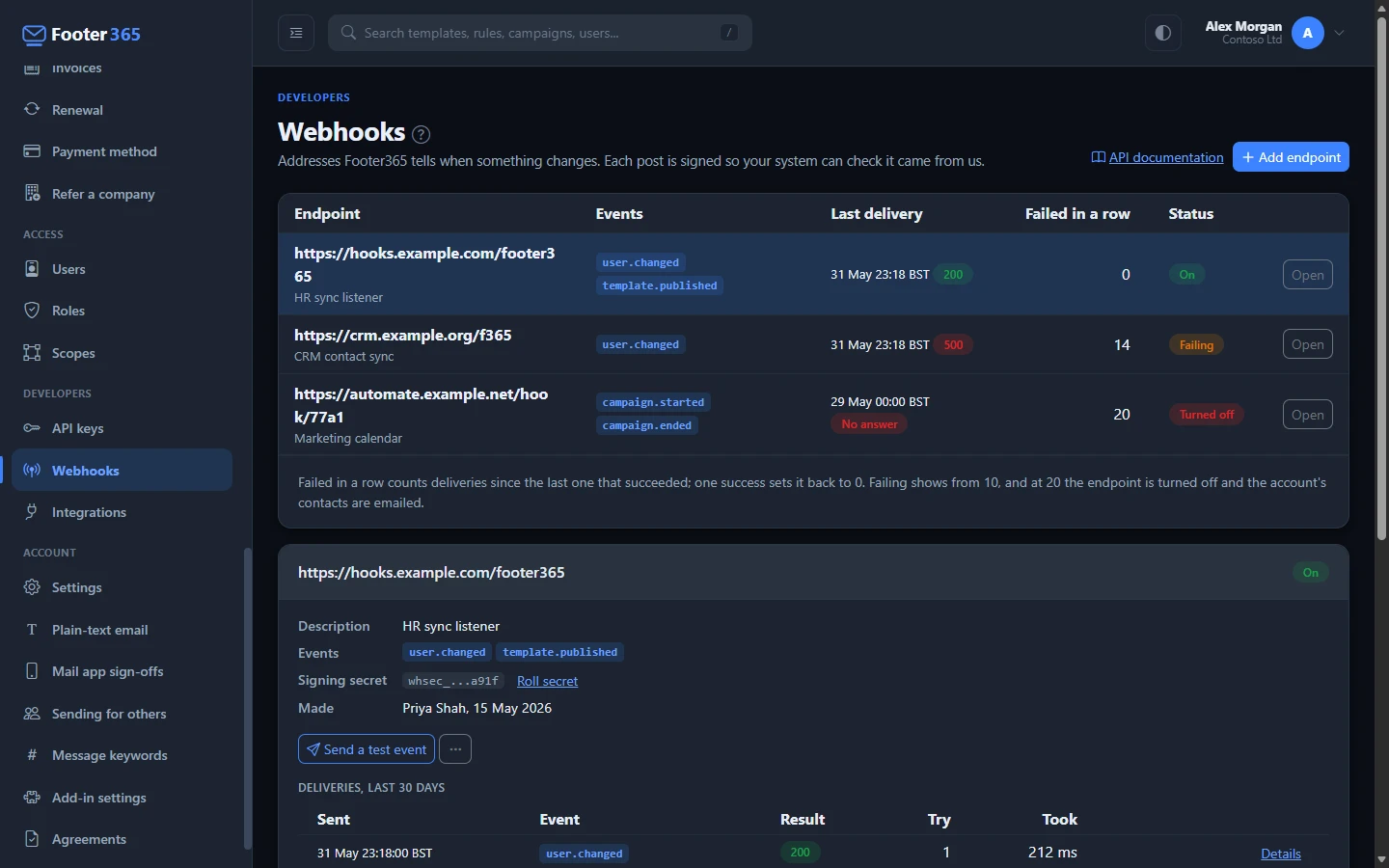This screenshot has width=1389, height=868.
Task: Send a test event to the endpoint
Action: (367, 749)
